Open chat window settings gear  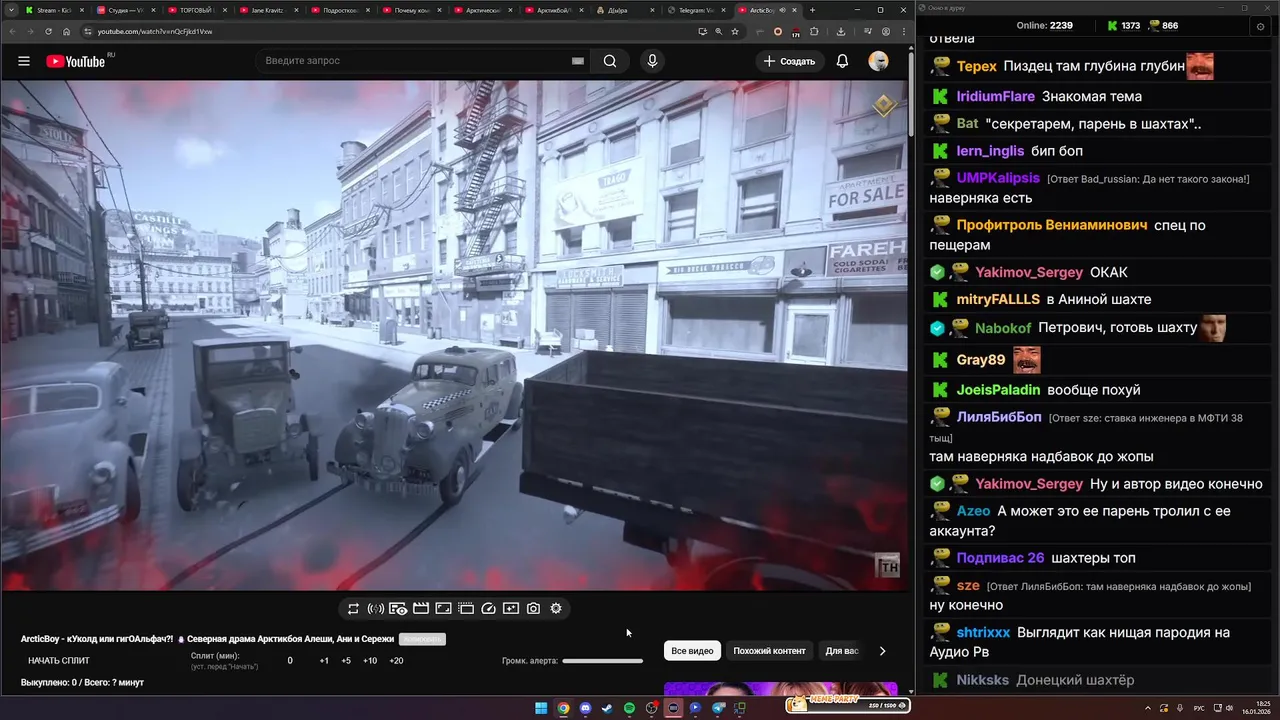click(x=1260, y=26)
